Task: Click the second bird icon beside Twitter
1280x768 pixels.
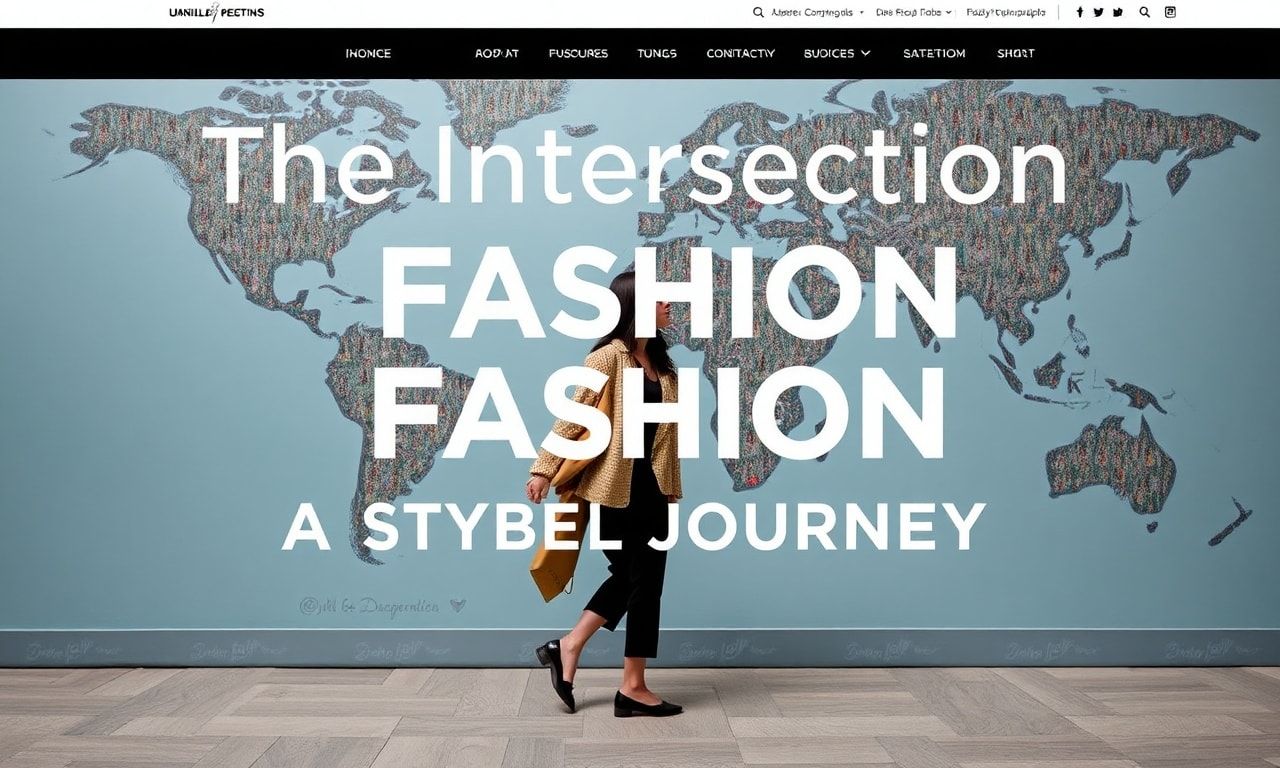Action: (1117, 12)
